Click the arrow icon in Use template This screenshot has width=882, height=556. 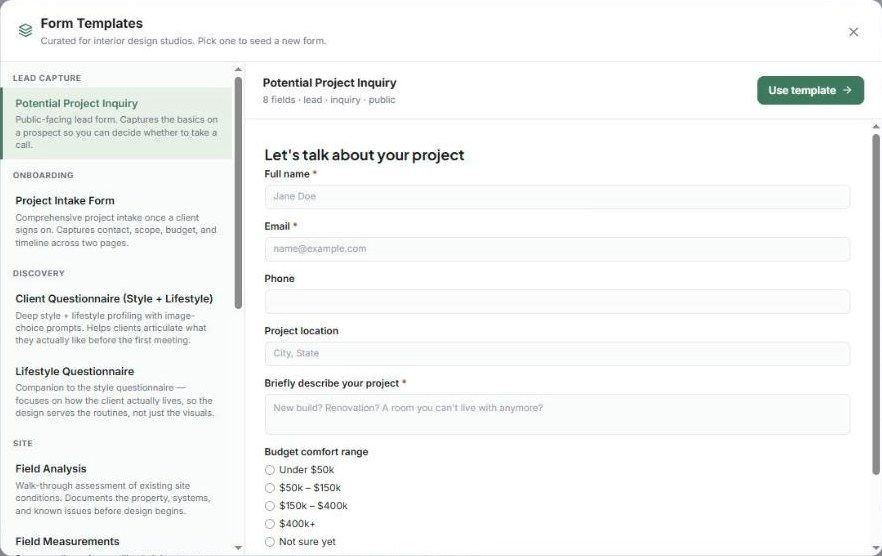(847, 90)
